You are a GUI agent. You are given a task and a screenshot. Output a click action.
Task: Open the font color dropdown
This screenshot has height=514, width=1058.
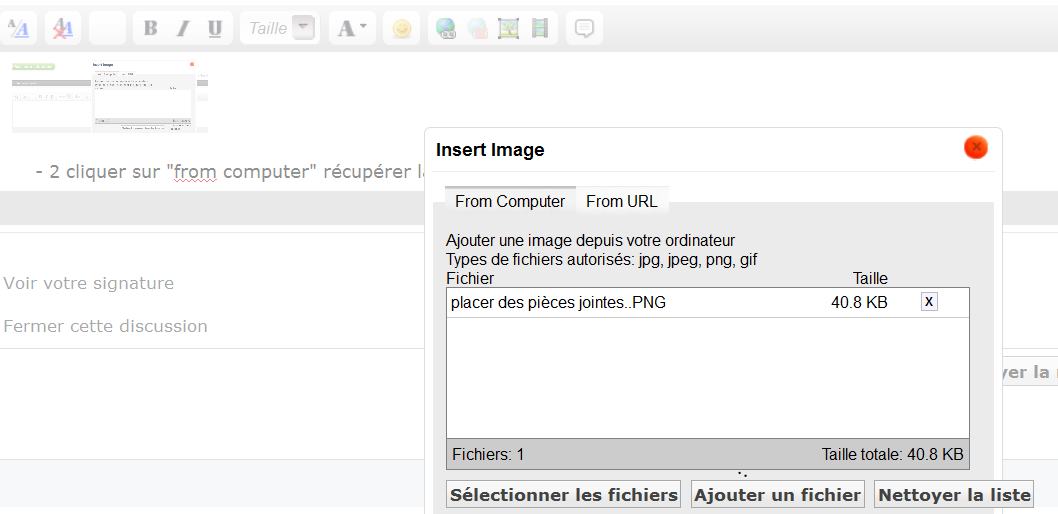click(352, 28)
